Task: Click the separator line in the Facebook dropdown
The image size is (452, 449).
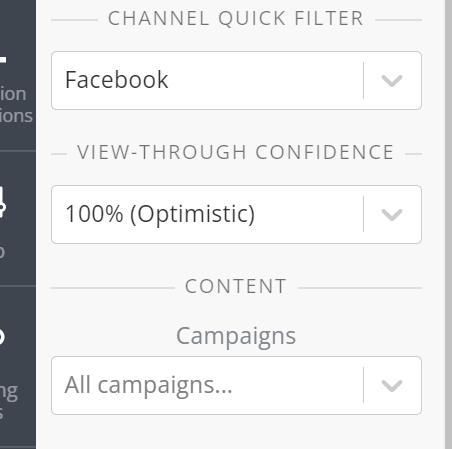Action: tap(363, 80)
